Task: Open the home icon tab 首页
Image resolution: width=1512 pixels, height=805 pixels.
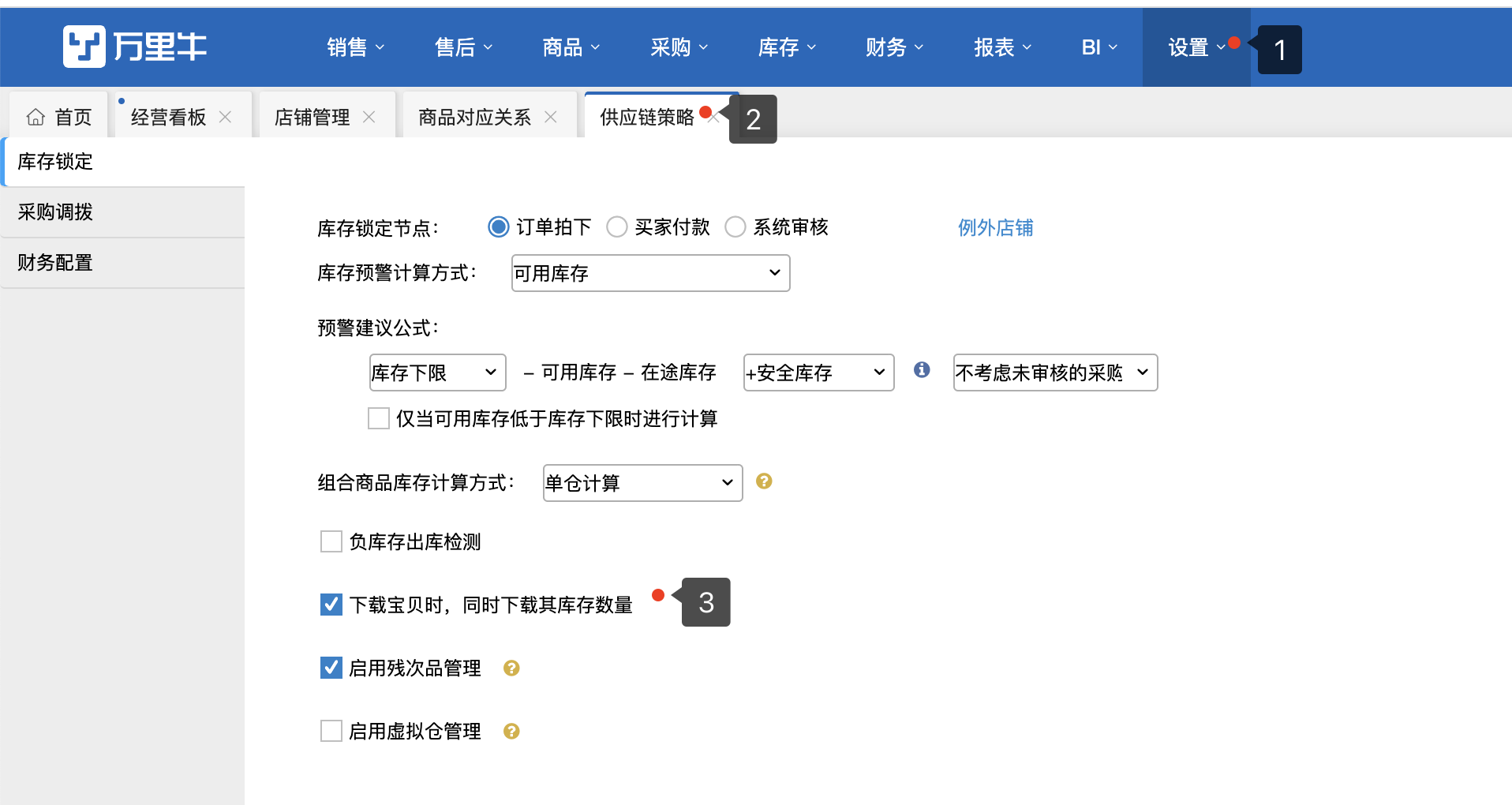Action: click(x=59, y=117)
